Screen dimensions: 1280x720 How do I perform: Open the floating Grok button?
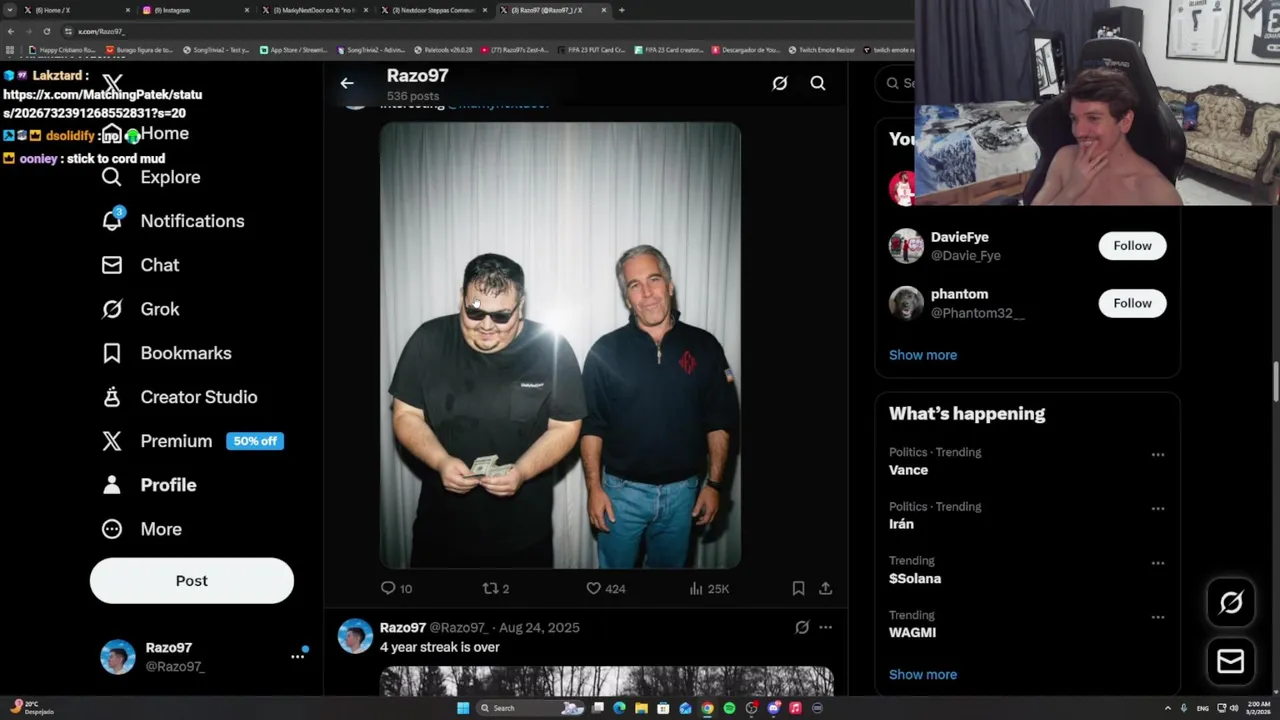coord(1231,602)
